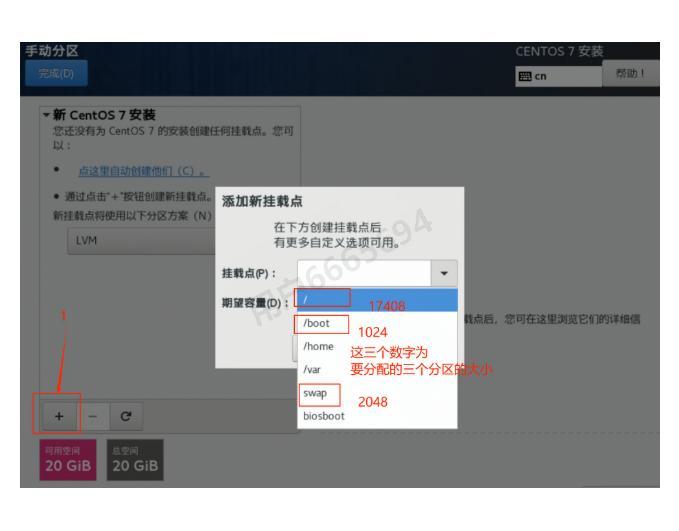Click the link to auto-create mount points
The height and width of the screenshot is (531, 679).
tap(143, 171)
